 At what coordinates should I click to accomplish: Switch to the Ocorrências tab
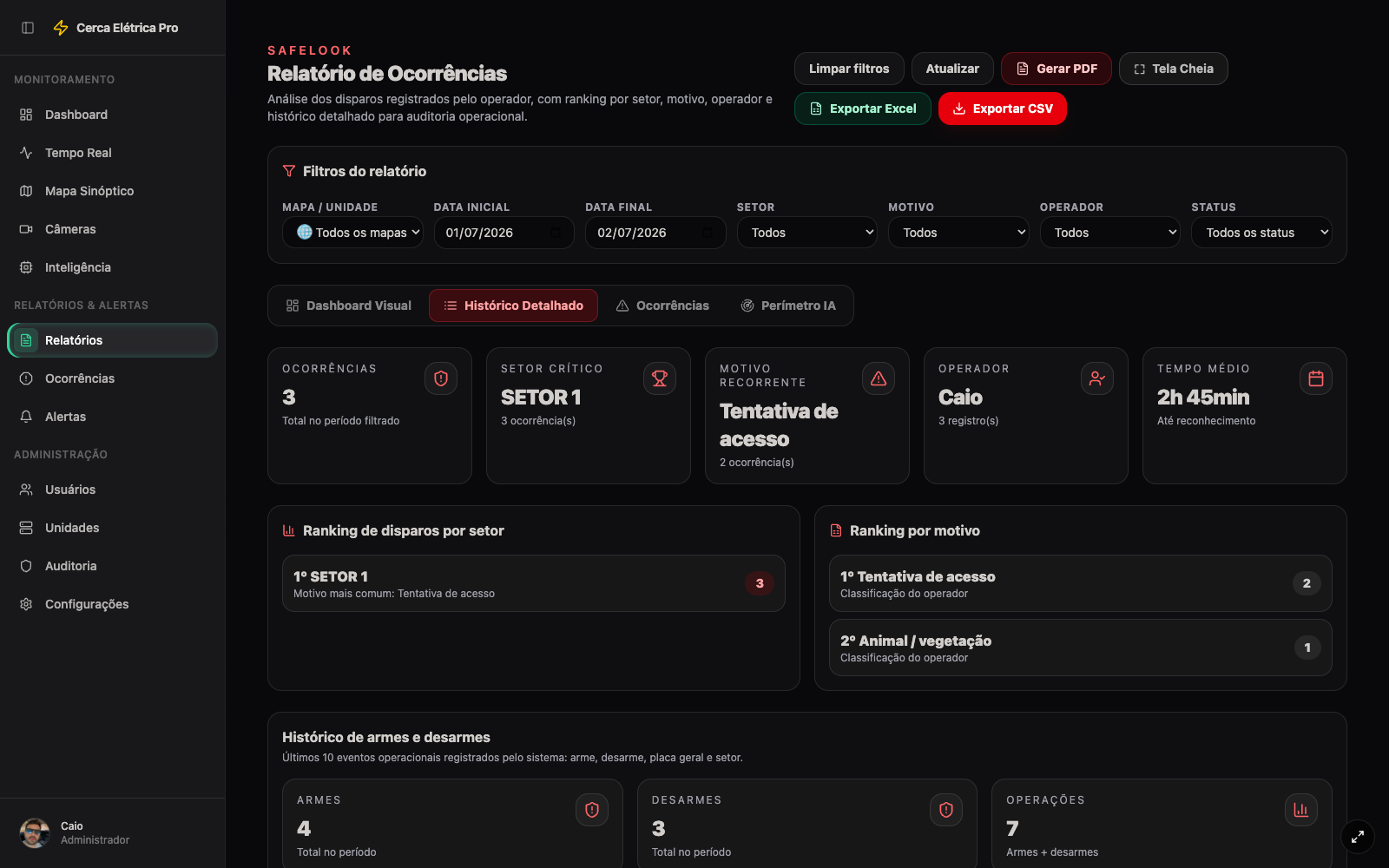[x=662, y=306]
